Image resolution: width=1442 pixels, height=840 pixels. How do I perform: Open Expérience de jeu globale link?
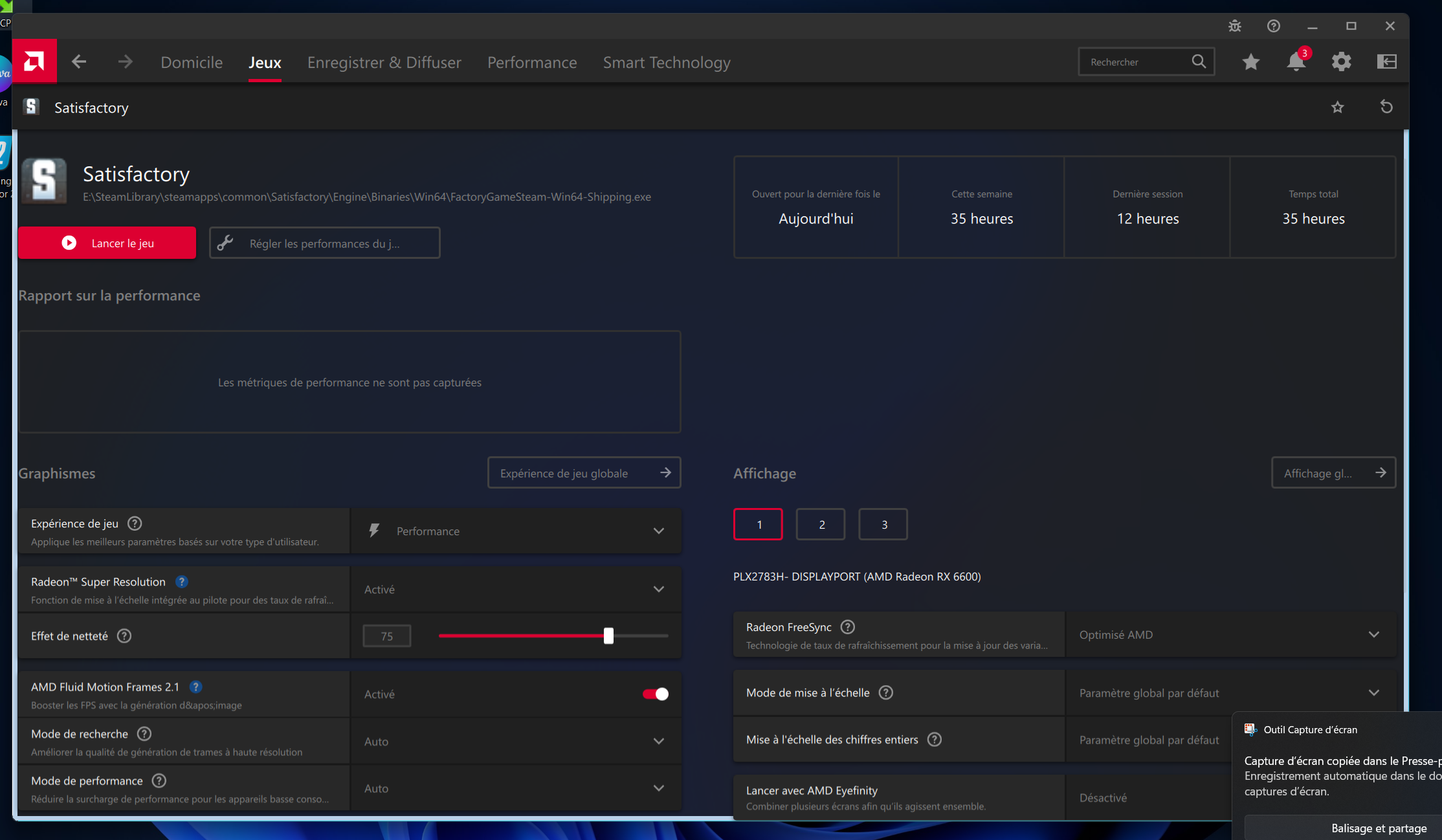pyautogui.click(x=584, y=473)
